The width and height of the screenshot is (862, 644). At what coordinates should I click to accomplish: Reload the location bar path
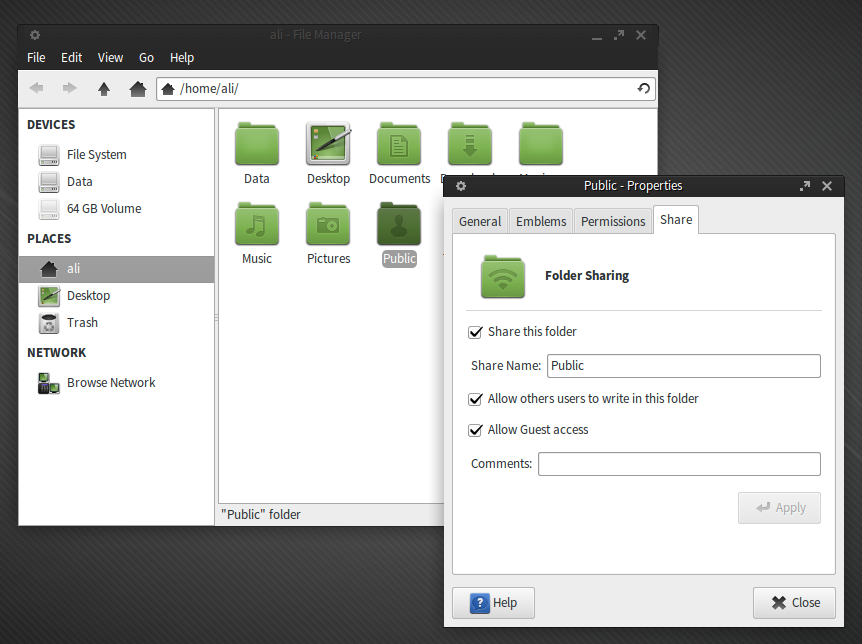644,89
